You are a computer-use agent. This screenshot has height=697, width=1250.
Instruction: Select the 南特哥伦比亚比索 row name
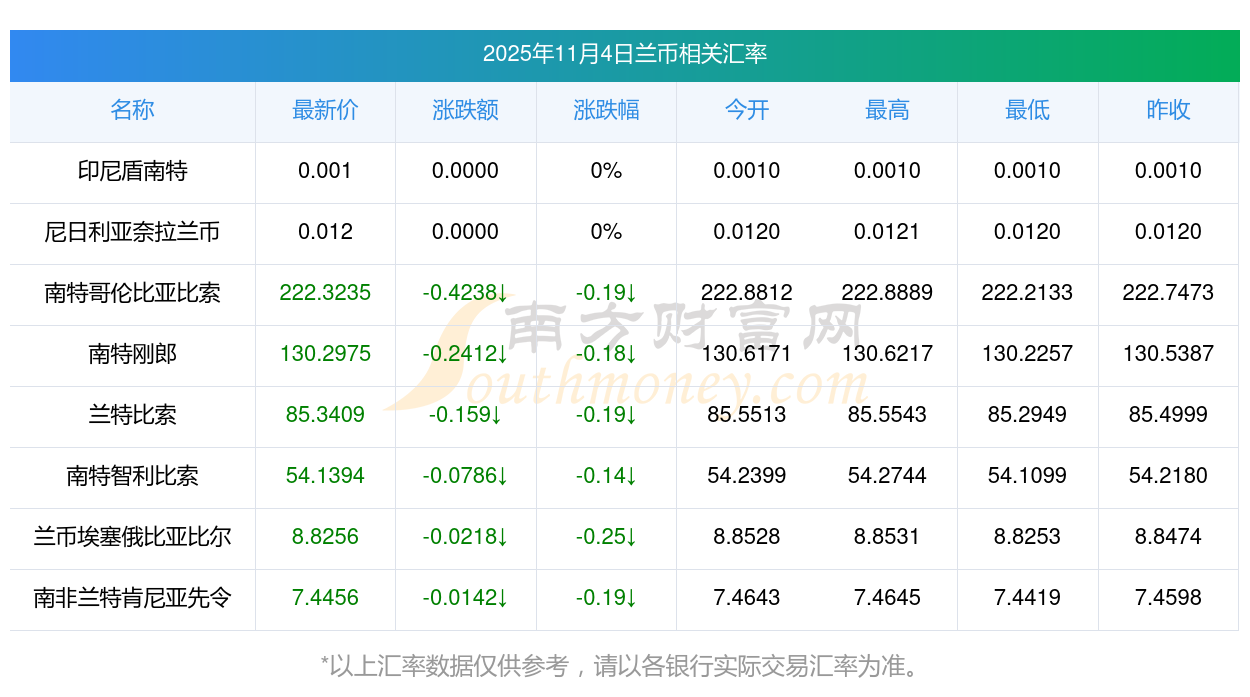(x=132, y=294)
